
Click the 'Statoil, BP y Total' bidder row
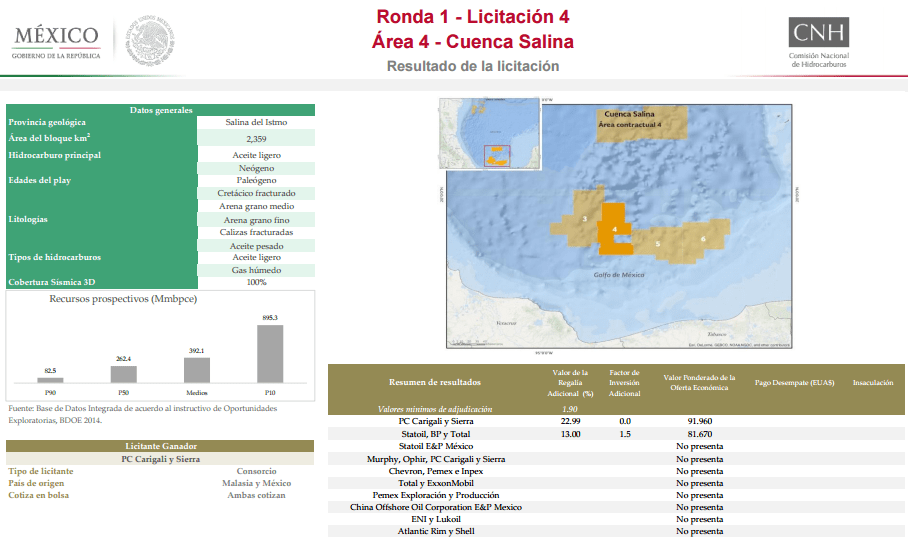[616, 434]
